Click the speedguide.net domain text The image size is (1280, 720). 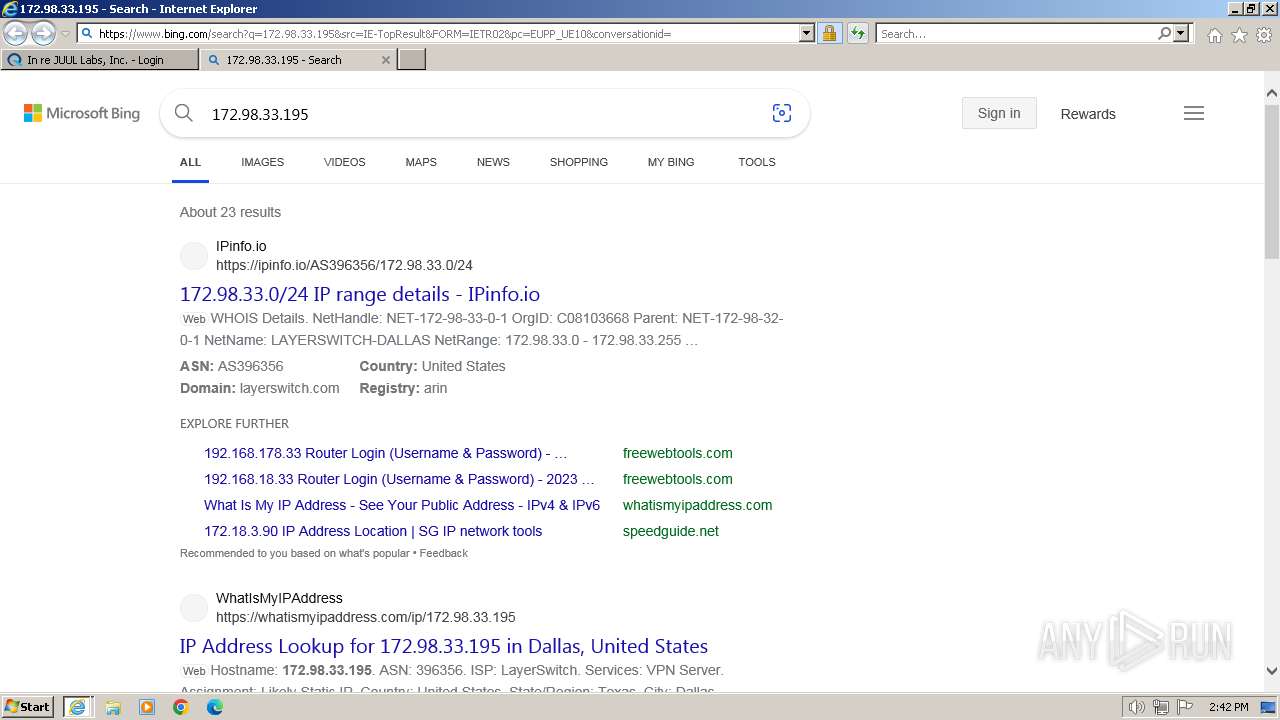pos(671,531)
